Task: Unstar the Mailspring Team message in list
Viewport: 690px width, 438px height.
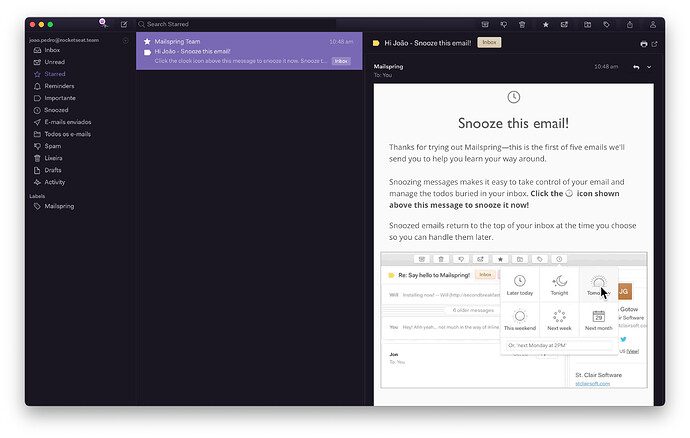Action: pos(147,41)
